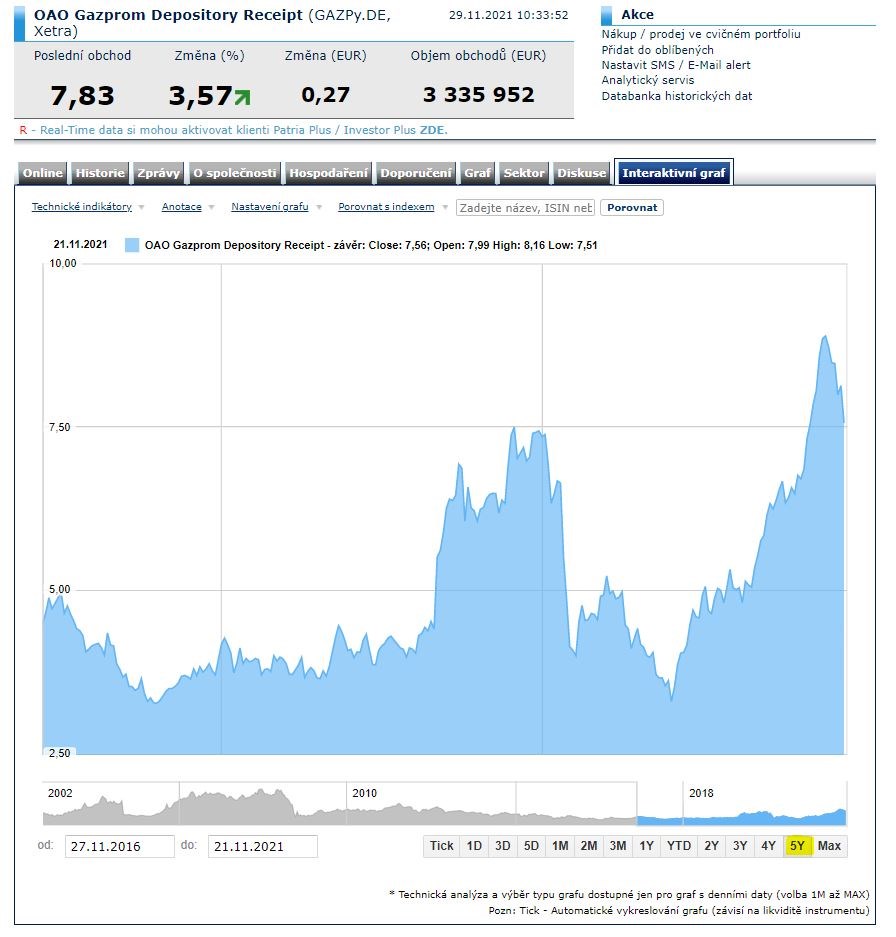Open the Hospodaření tab
This screenshot has width=896, height=937.
[x=329, y=173]
